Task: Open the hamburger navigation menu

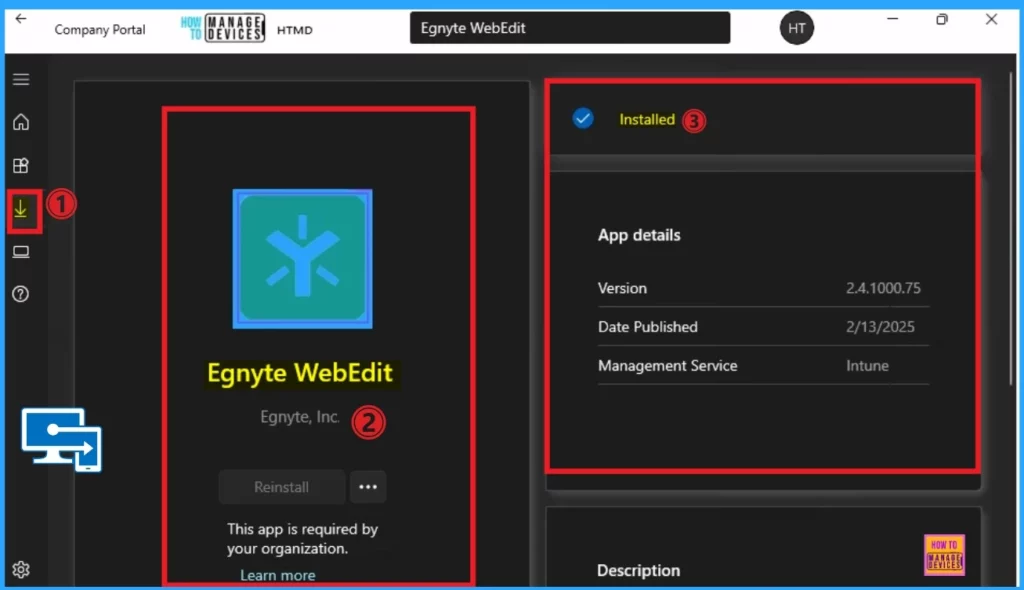Action: point(21,79)
